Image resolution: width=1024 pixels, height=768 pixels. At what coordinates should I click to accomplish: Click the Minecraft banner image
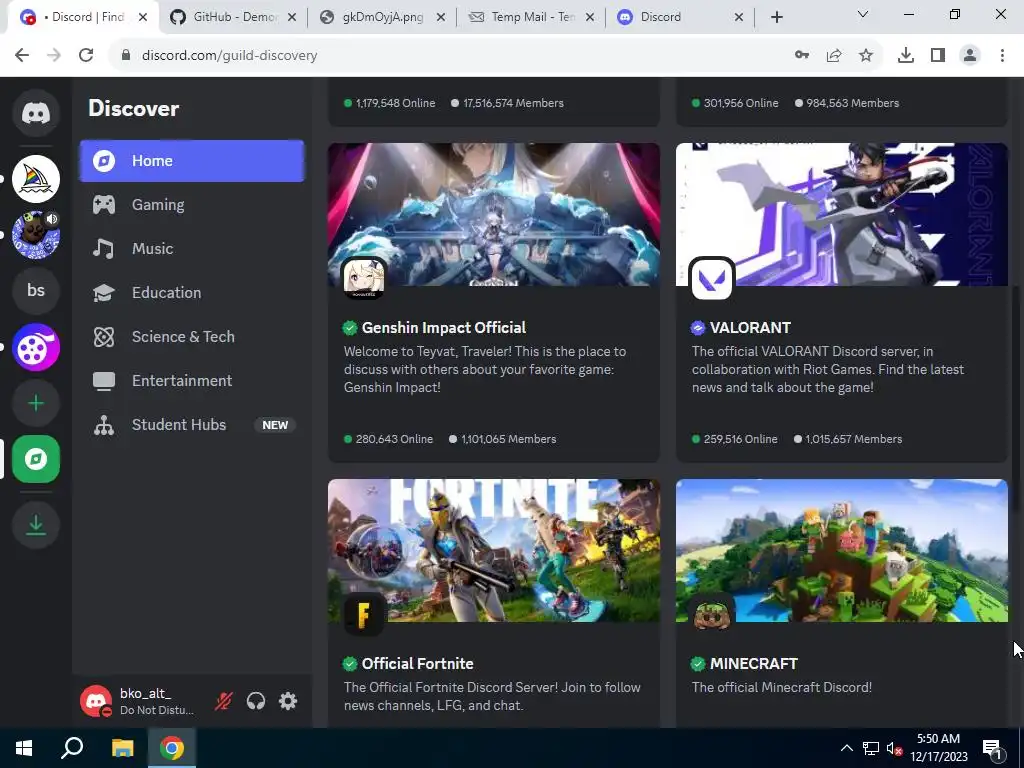[842, 550]
